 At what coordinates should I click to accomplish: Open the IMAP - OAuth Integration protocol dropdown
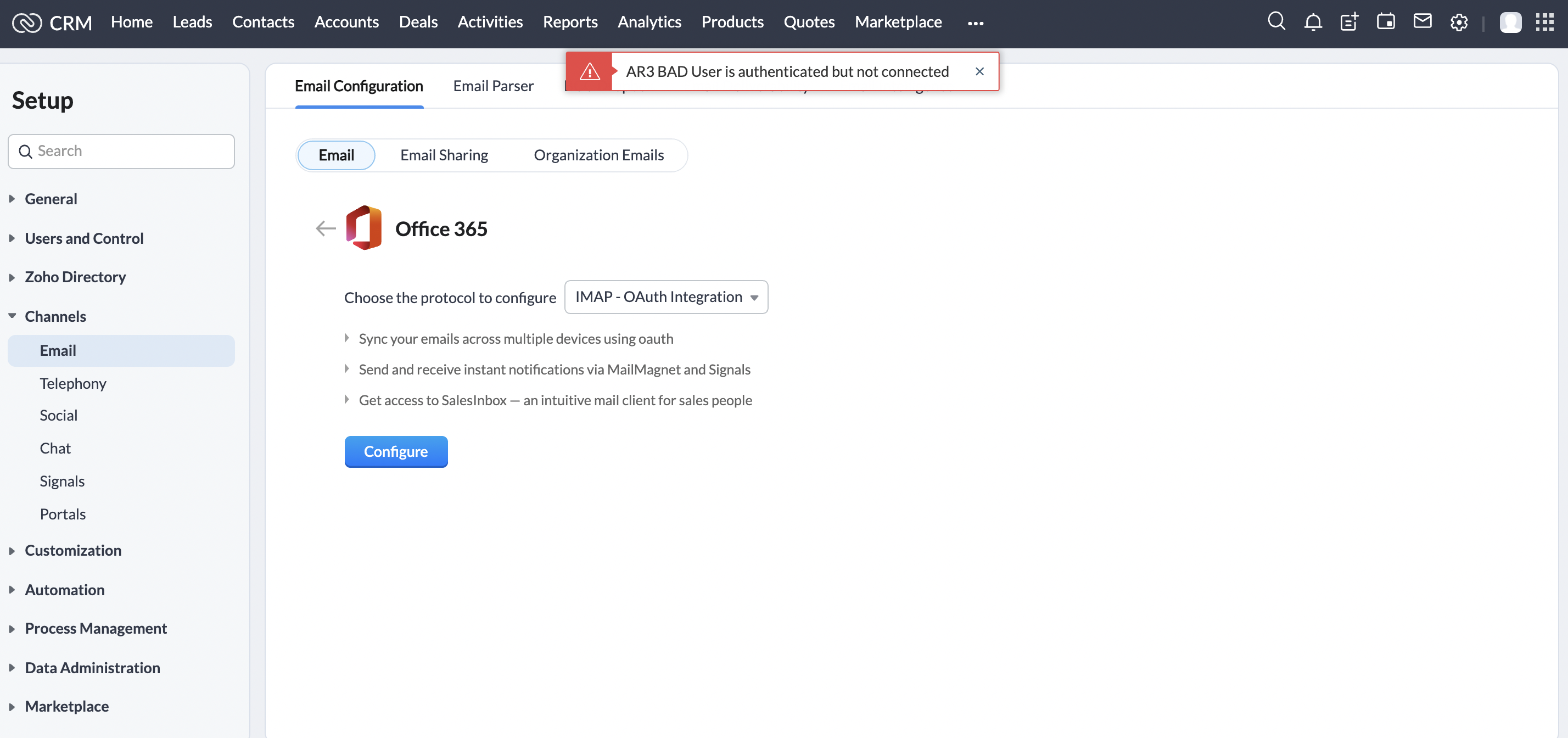[x=666, y=297]
